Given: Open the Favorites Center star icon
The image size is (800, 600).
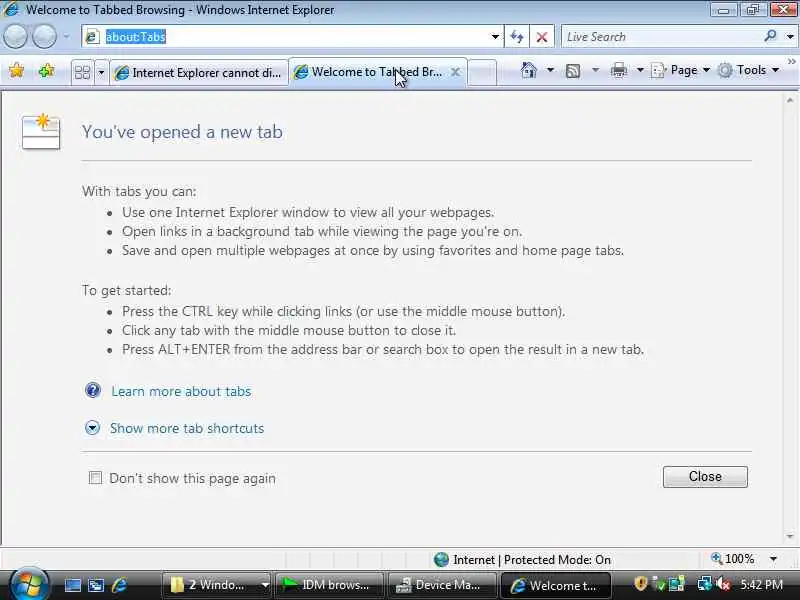Looking at the screenshot, I should pos(16,70).
